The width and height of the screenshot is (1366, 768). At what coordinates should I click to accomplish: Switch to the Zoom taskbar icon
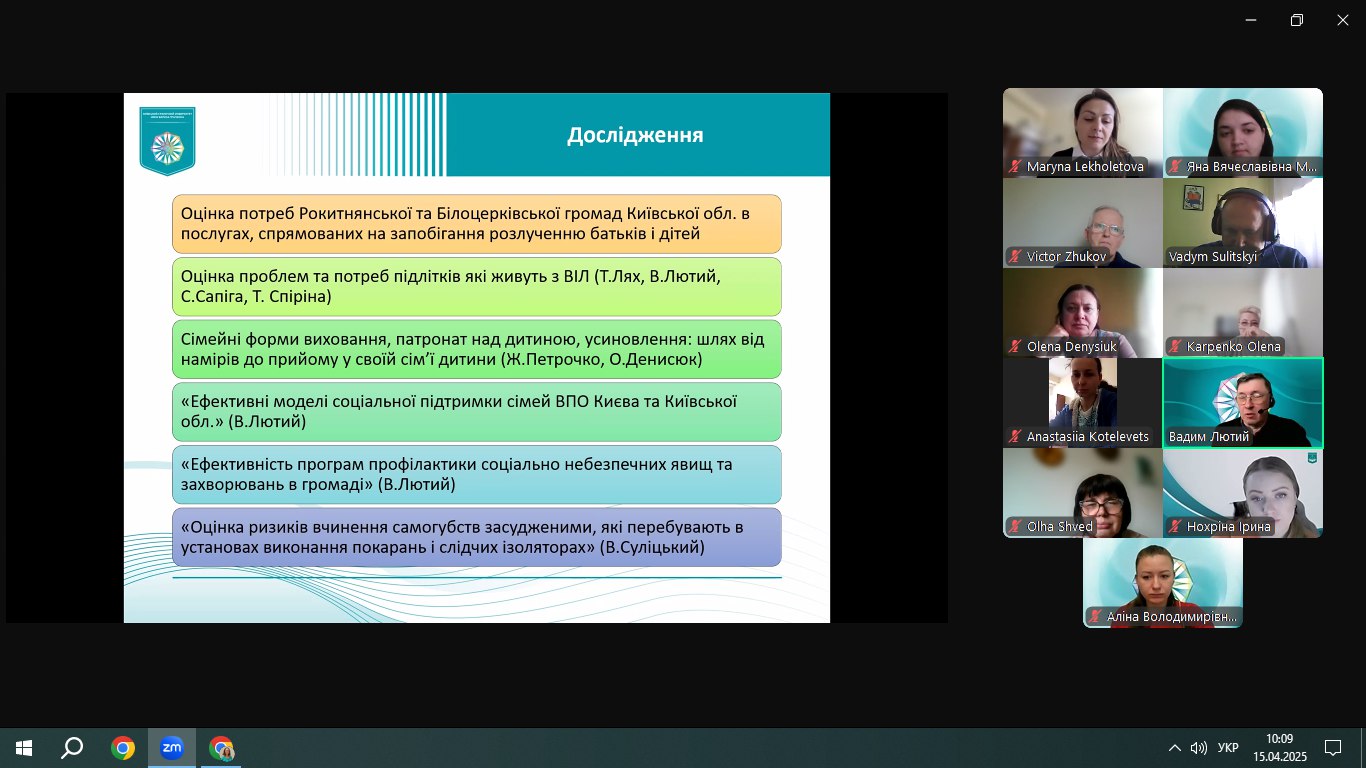pyautogui.click(x=172, y=747)
